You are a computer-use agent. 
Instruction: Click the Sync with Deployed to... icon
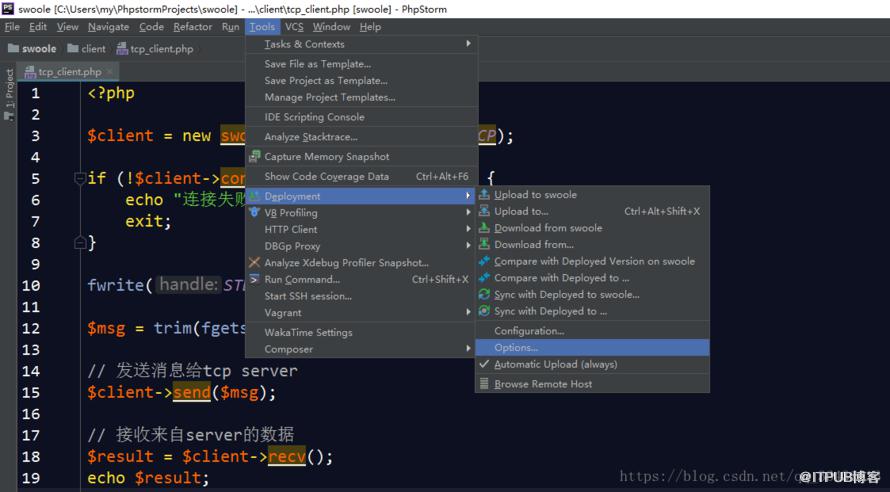pos(484,311)
